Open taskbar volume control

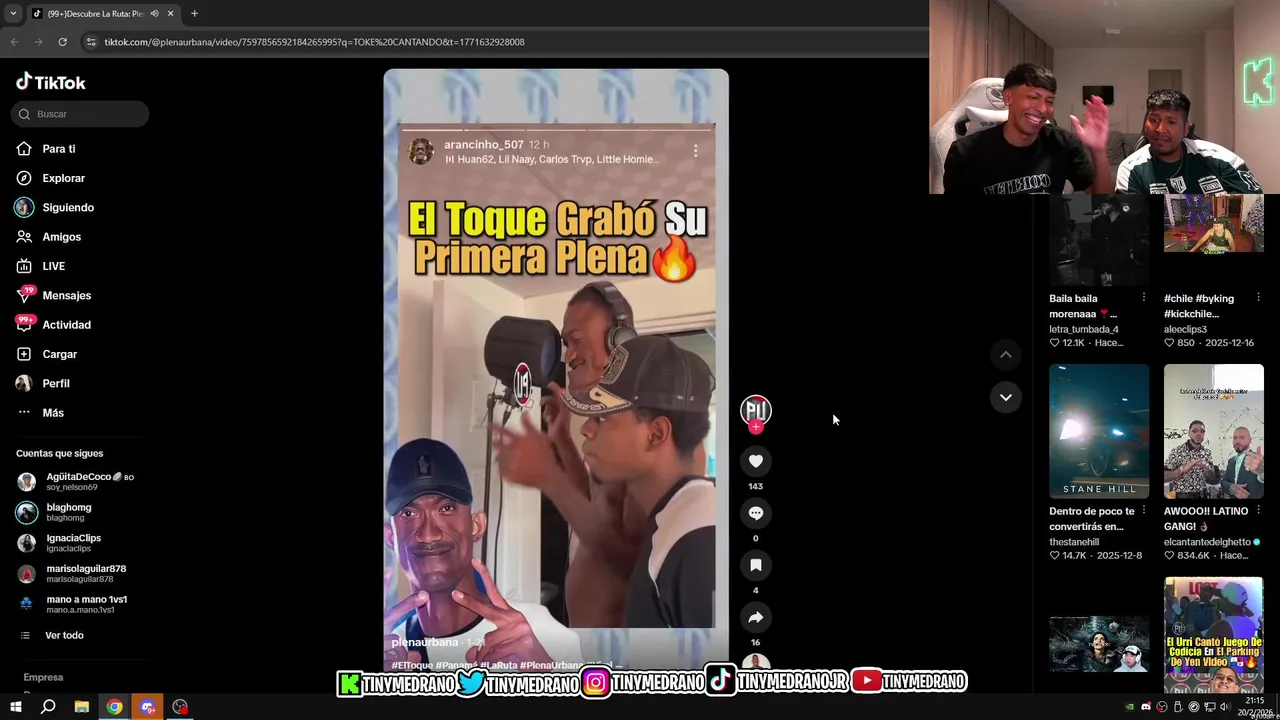click(1223, 707)
